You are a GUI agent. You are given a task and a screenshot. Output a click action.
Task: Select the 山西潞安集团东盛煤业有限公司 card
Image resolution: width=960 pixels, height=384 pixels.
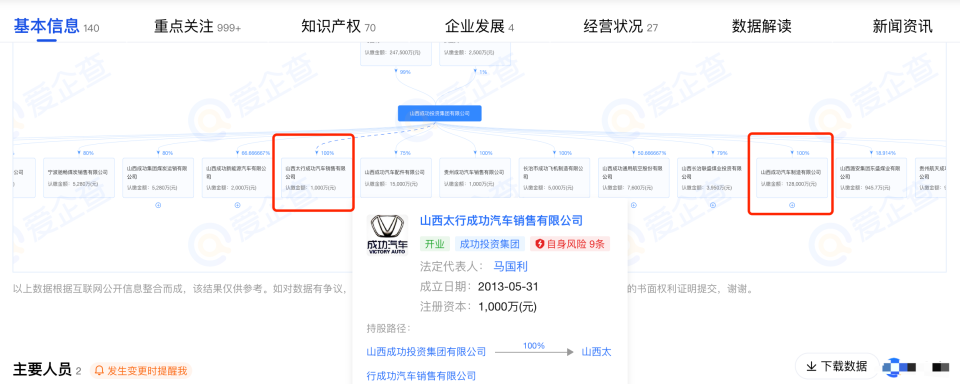coord(871,178)
